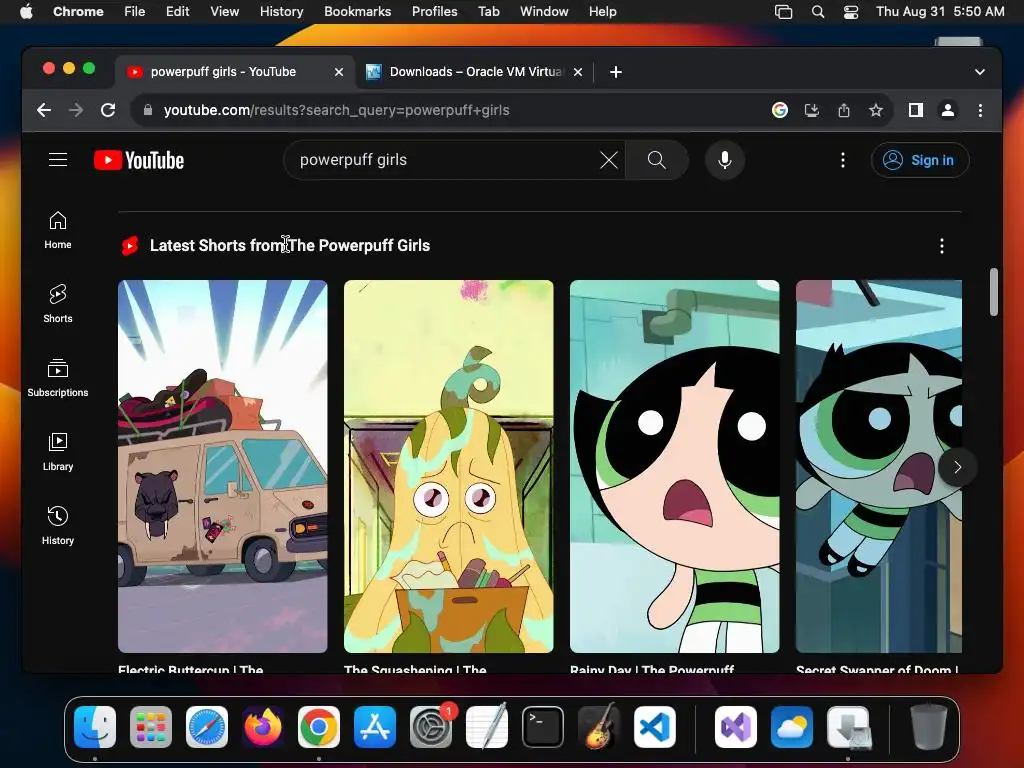Open Library in sidebar
The width and height of the screenshot is (1024, 768).
(x=58, y=452)
